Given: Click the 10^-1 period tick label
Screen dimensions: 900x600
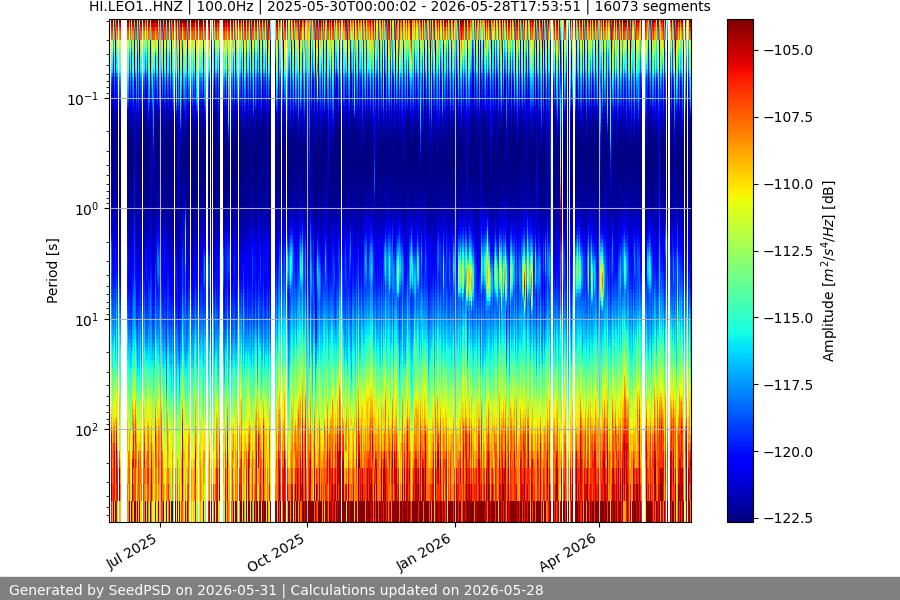Looking at the screenshot, I should pos(82,99).
